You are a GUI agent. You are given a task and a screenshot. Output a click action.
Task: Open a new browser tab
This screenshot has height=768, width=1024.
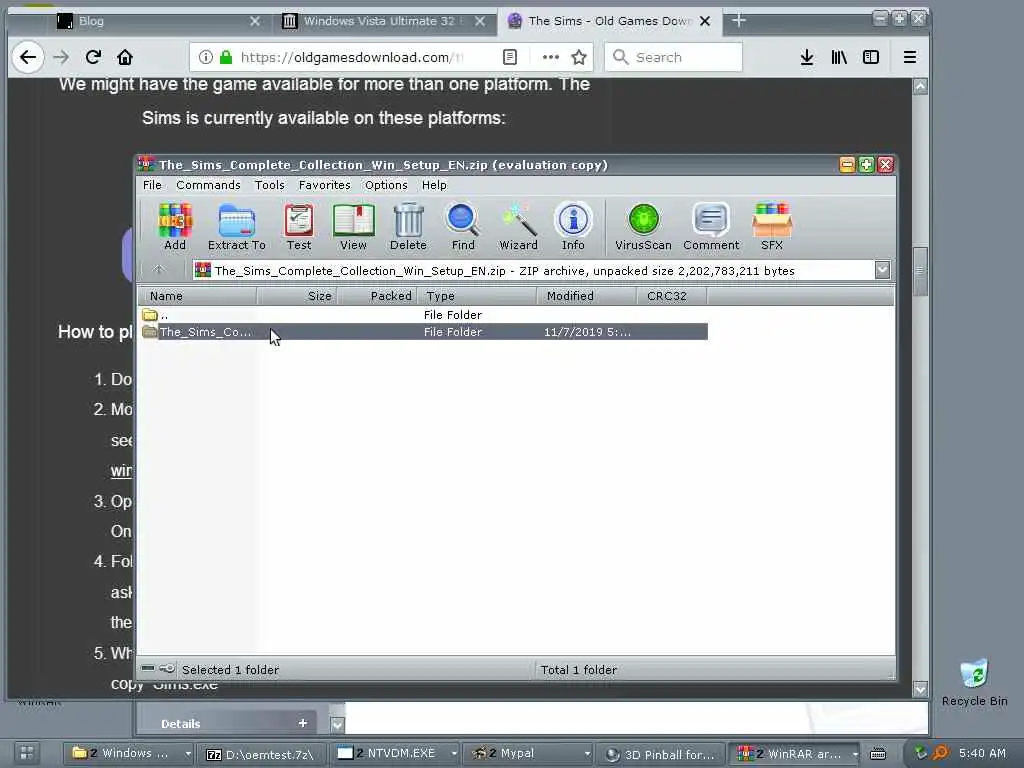click(x=739, y=21)
